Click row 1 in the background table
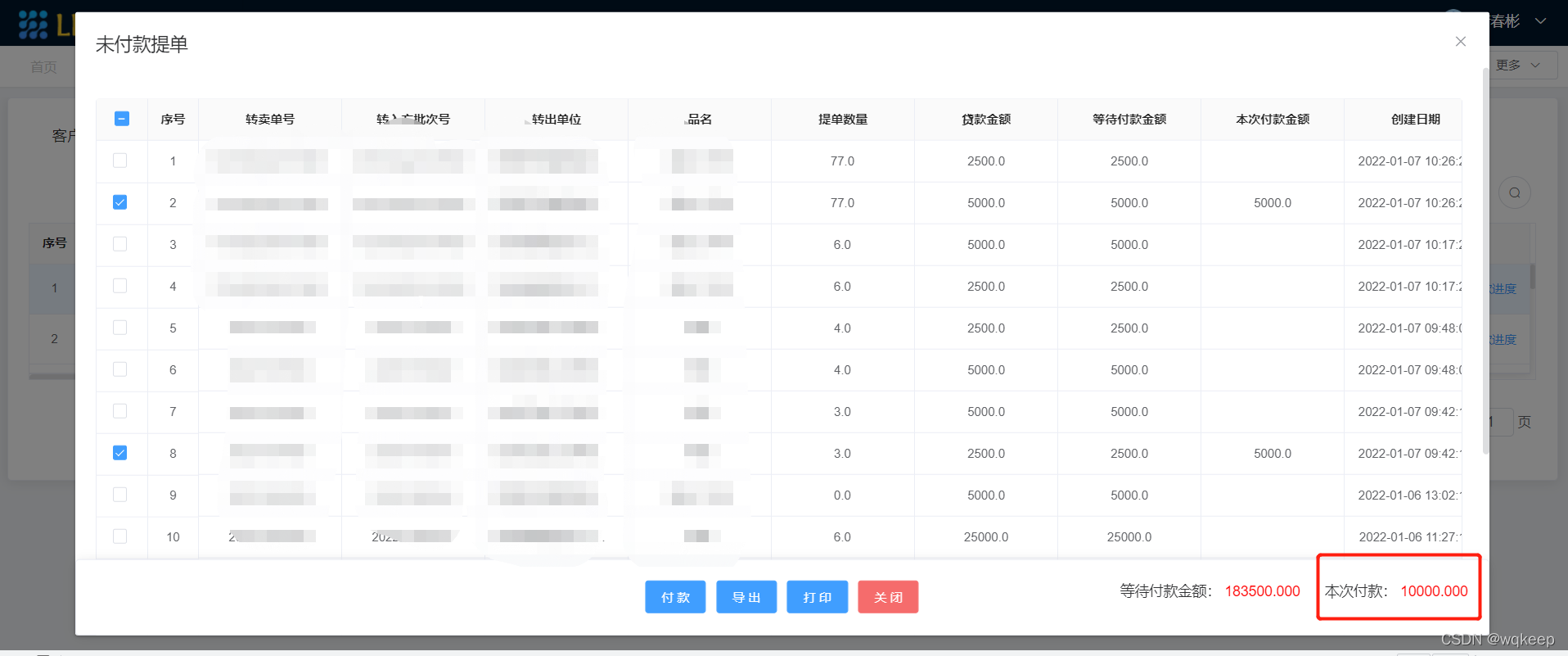This screenshot has height=656, width=1568. 52,288
